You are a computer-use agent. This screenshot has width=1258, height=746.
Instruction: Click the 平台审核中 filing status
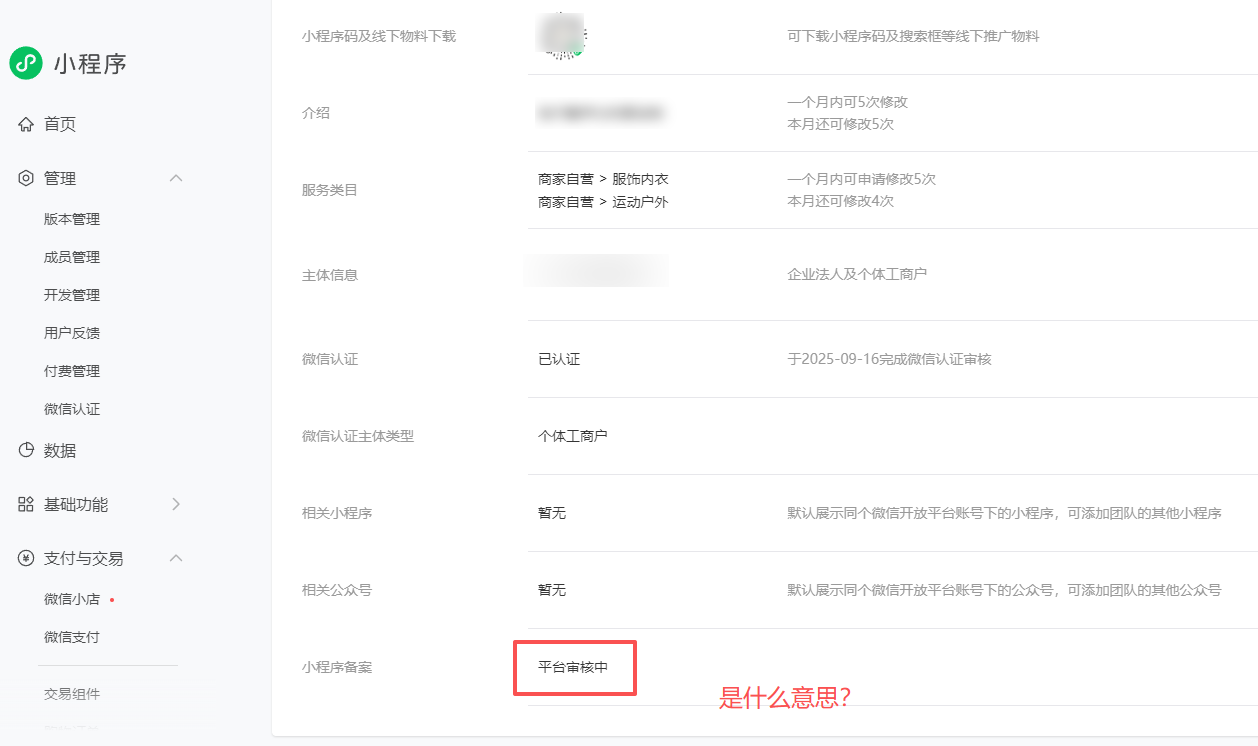tap(573, 667)
